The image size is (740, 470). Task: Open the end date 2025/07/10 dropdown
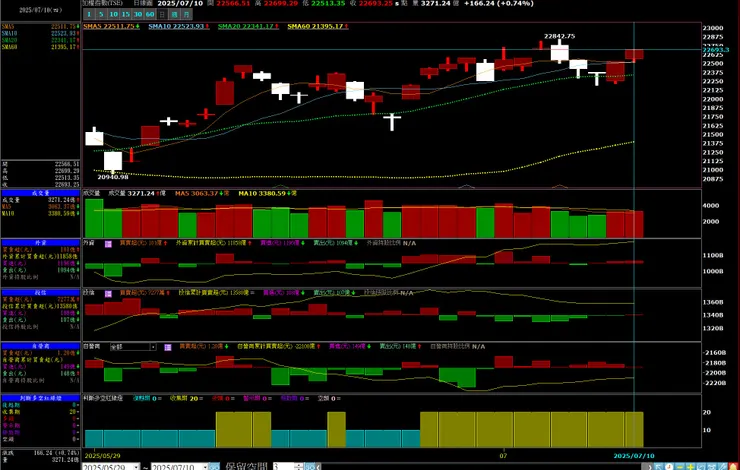point(205,467)
